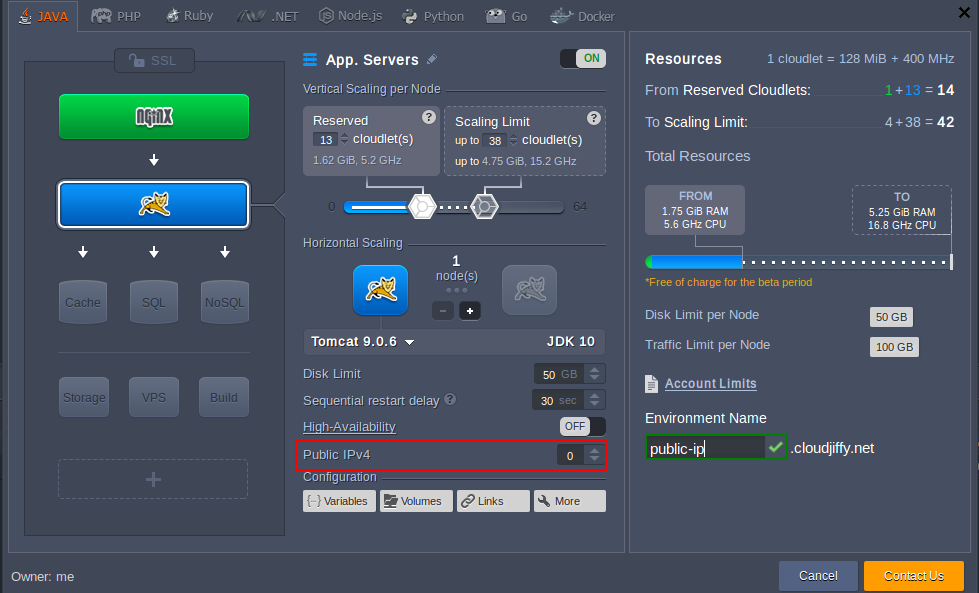Open the Links configuration
The height and width of the screenshot is (593, 979).
[x=493, y=501]
